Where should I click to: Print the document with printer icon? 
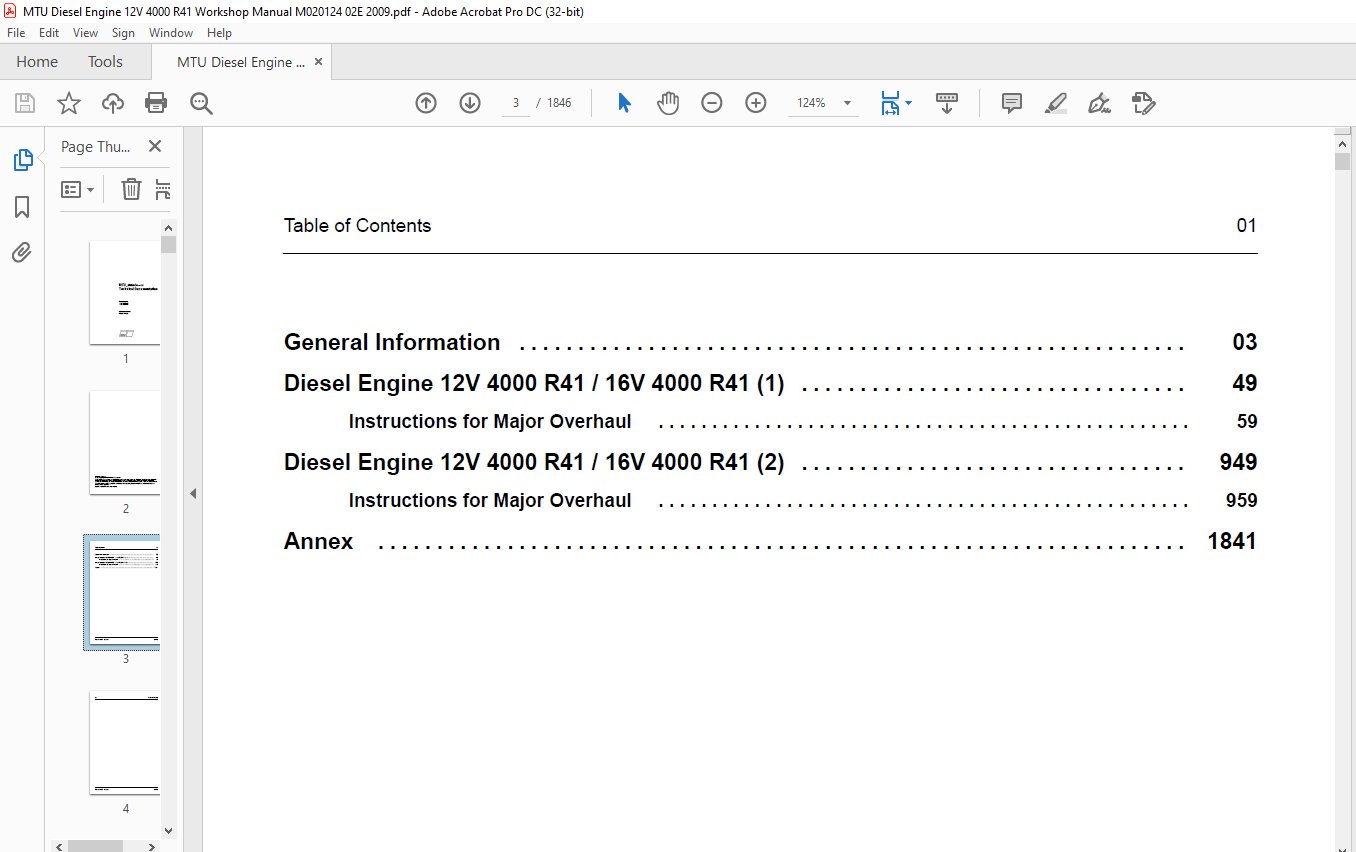pyautogui.click(x=156, y=103)
